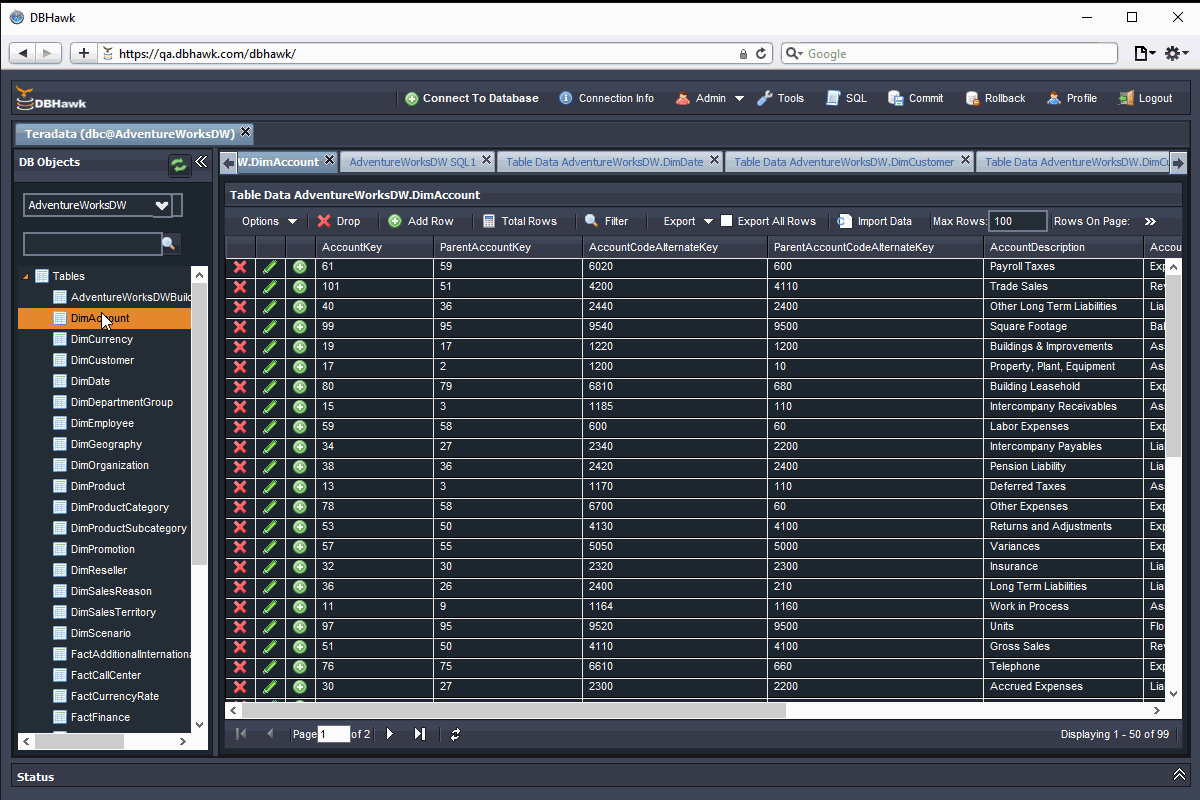Click the horizontal scrollbar of the data grid
The image size is (1200, 800).
tap(515, 710)
